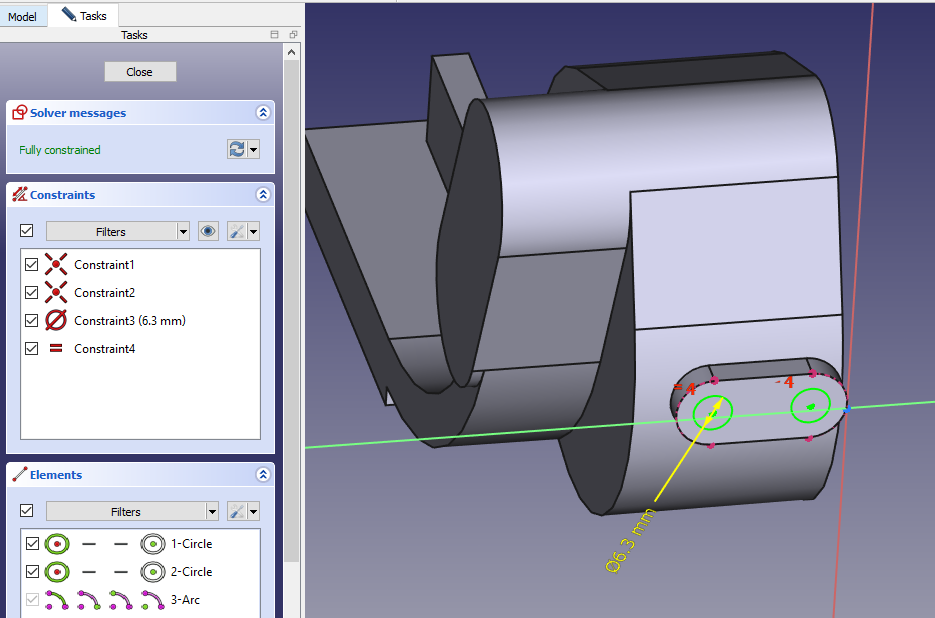Click 2-Circle construction mode icon
Screen dimensions: 935x618
click(x=153, y=572)
